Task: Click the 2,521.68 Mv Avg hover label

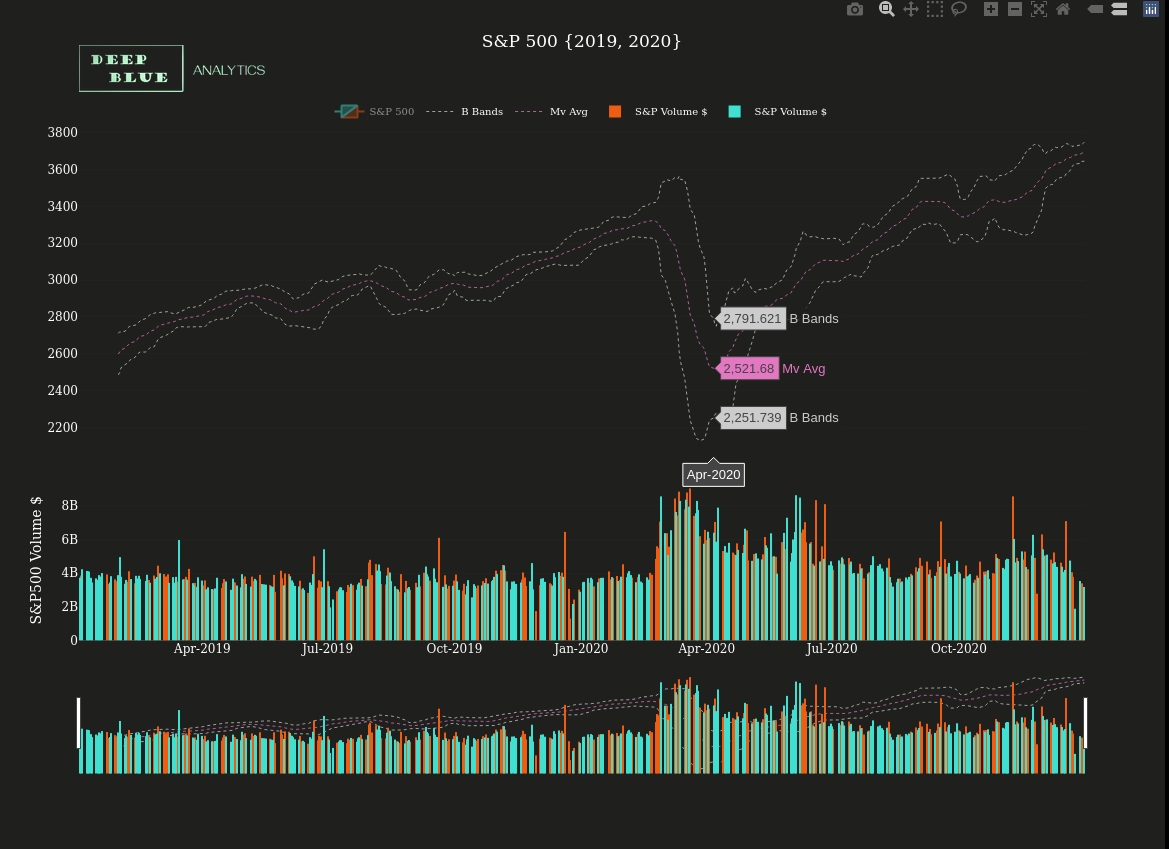Action: coord(749,368)
